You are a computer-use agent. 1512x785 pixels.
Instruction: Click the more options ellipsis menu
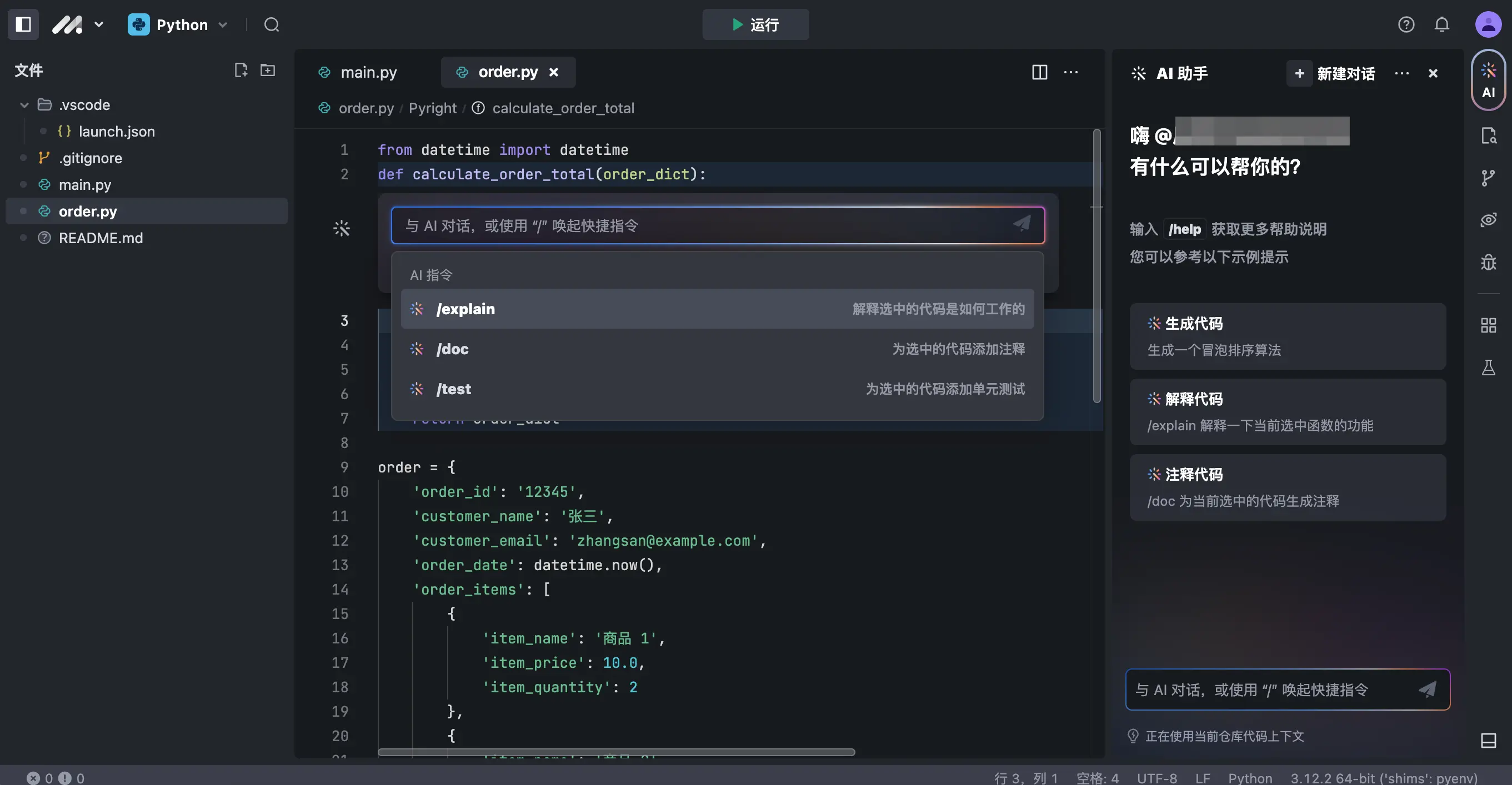pyautogui.click(x=1071, y=72)
